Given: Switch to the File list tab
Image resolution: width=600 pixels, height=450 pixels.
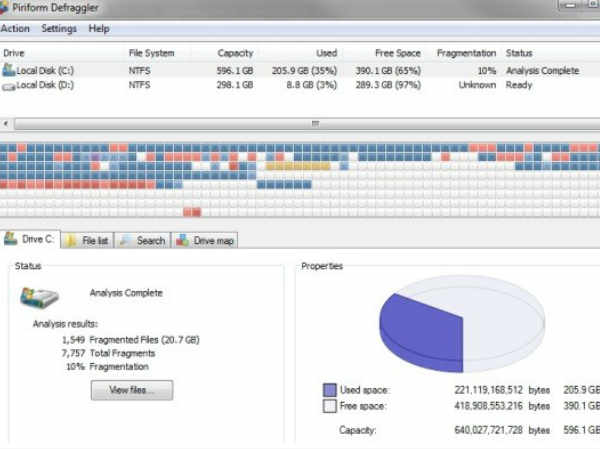Looking at the screenshot, I should pyautogui.click(x=87, y=241).
